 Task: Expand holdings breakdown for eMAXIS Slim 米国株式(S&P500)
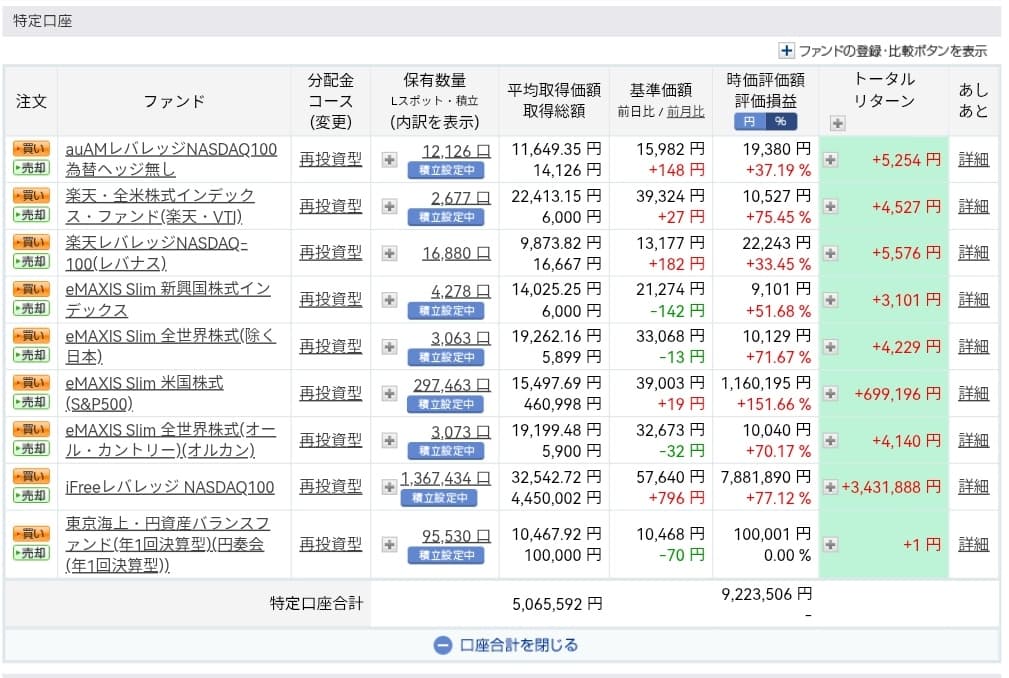[389, 393]
